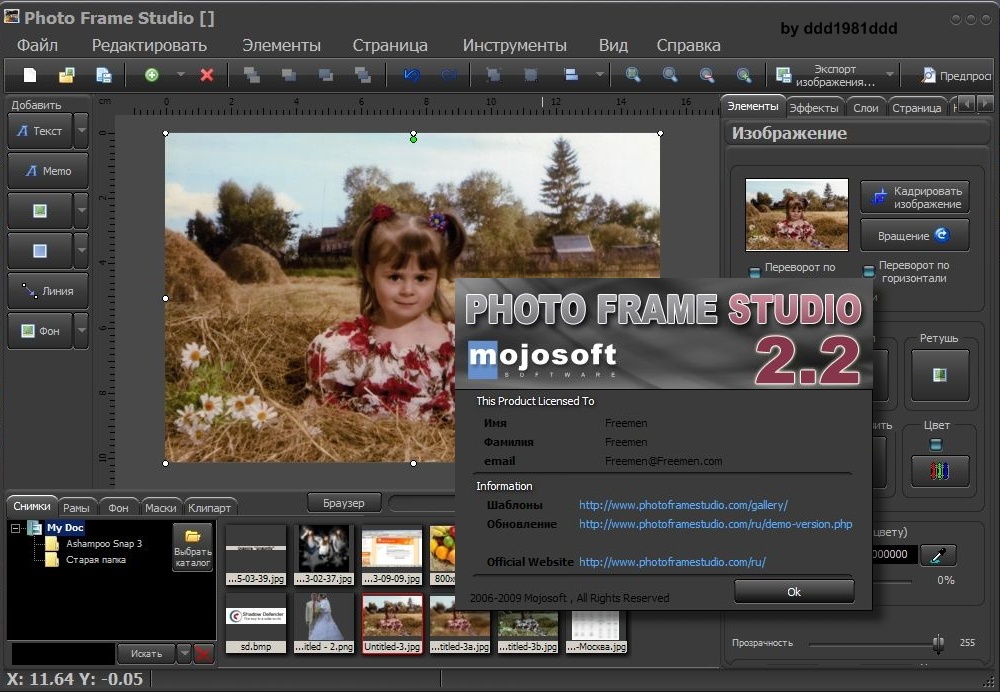Open dropdown arrow next to green add icon
This screenshot has height=692, width=1000.
[180, 75]
